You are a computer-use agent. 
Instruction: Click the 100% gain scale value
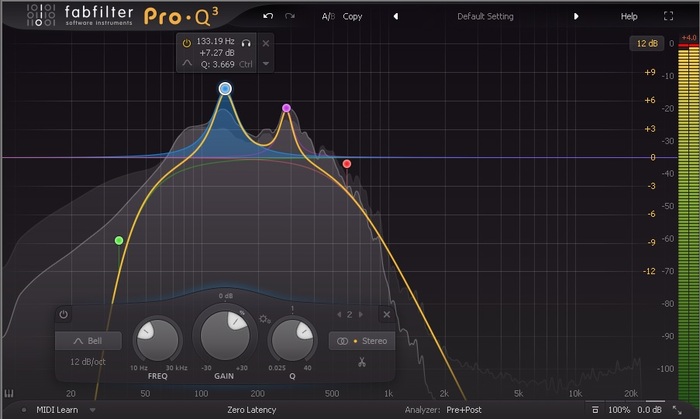[x=619, y=410]
